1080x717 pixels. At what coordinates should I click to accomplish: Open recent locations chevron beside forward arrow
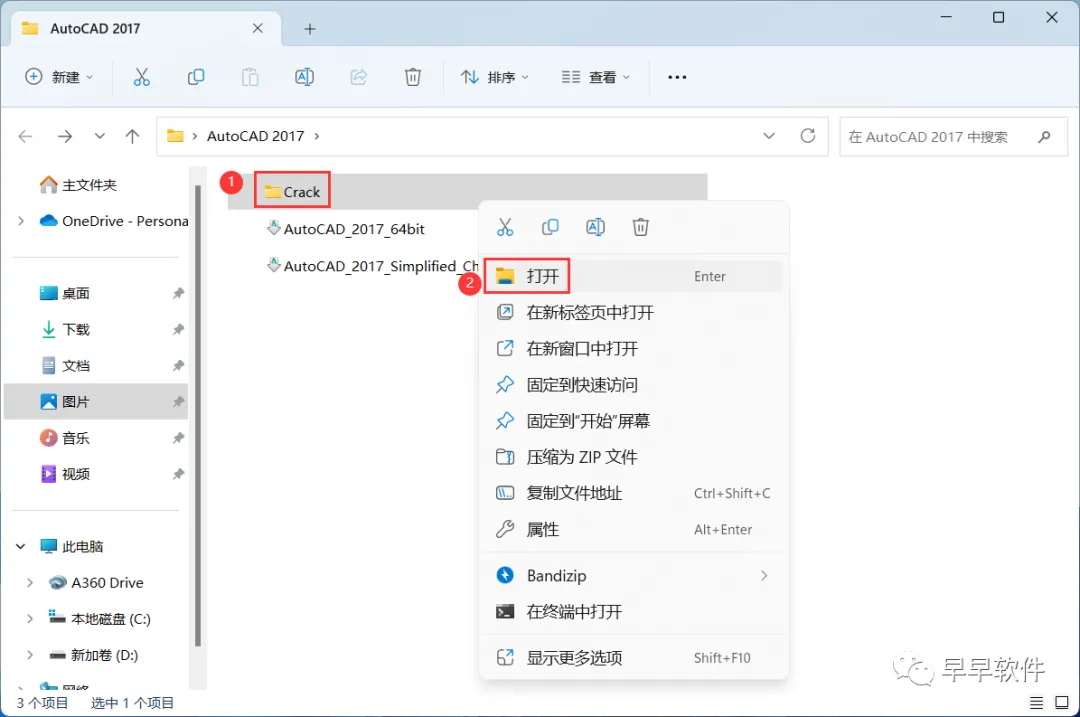click(100, 136)
